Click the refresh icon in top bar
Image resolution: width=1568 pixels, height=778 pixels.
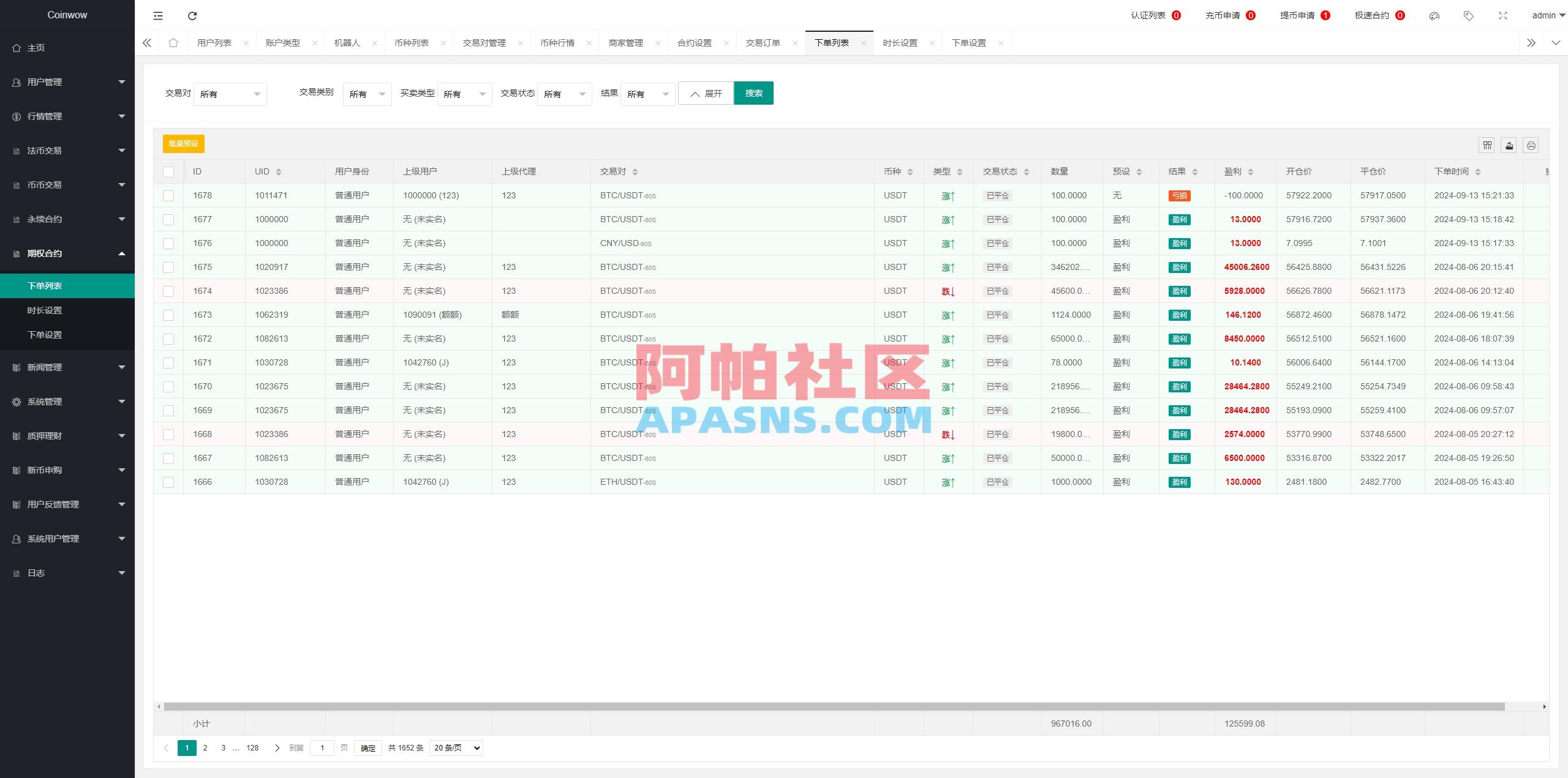(192, 16)
